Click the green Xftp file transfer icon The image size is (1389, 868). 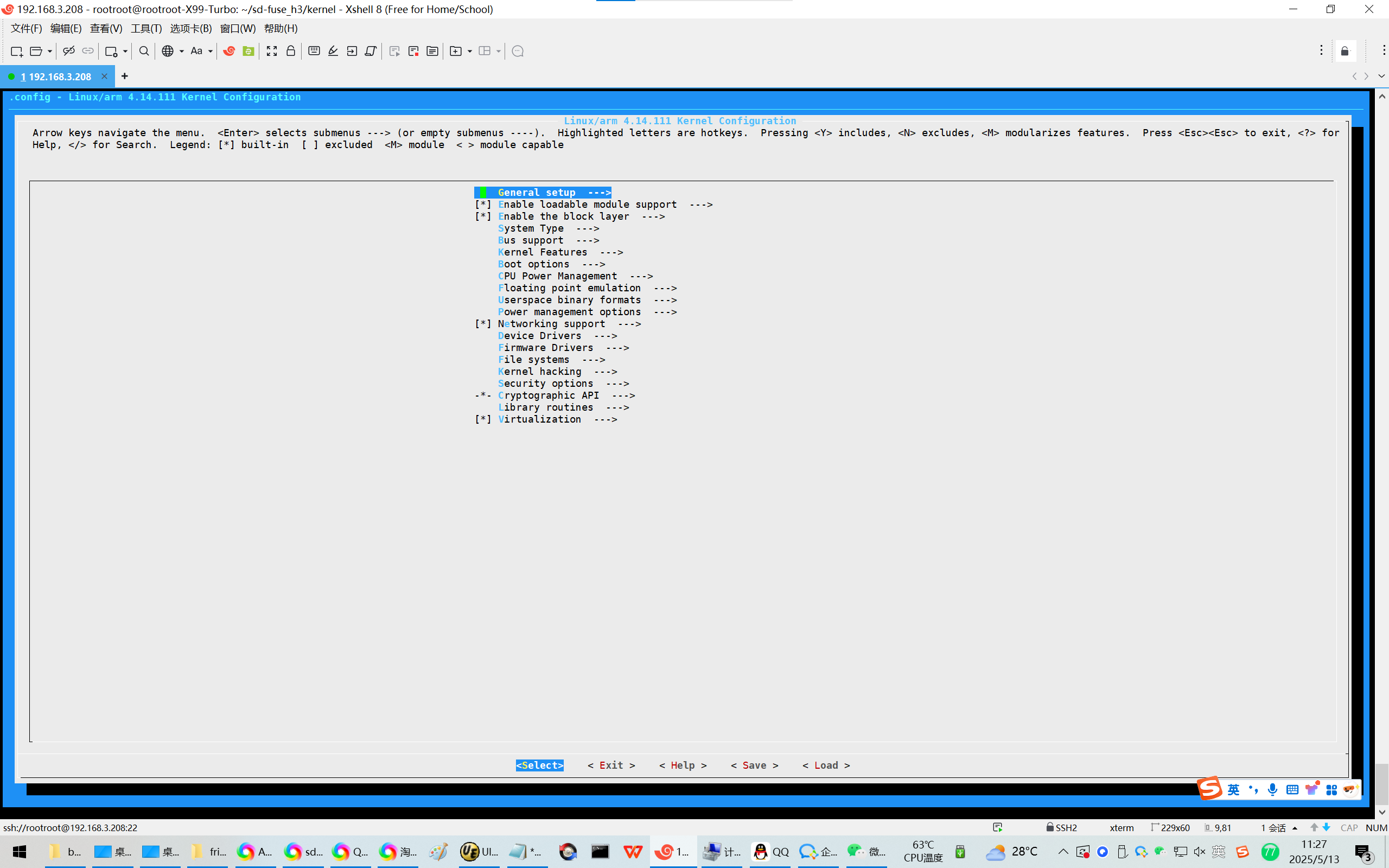[x=248, y=51]
